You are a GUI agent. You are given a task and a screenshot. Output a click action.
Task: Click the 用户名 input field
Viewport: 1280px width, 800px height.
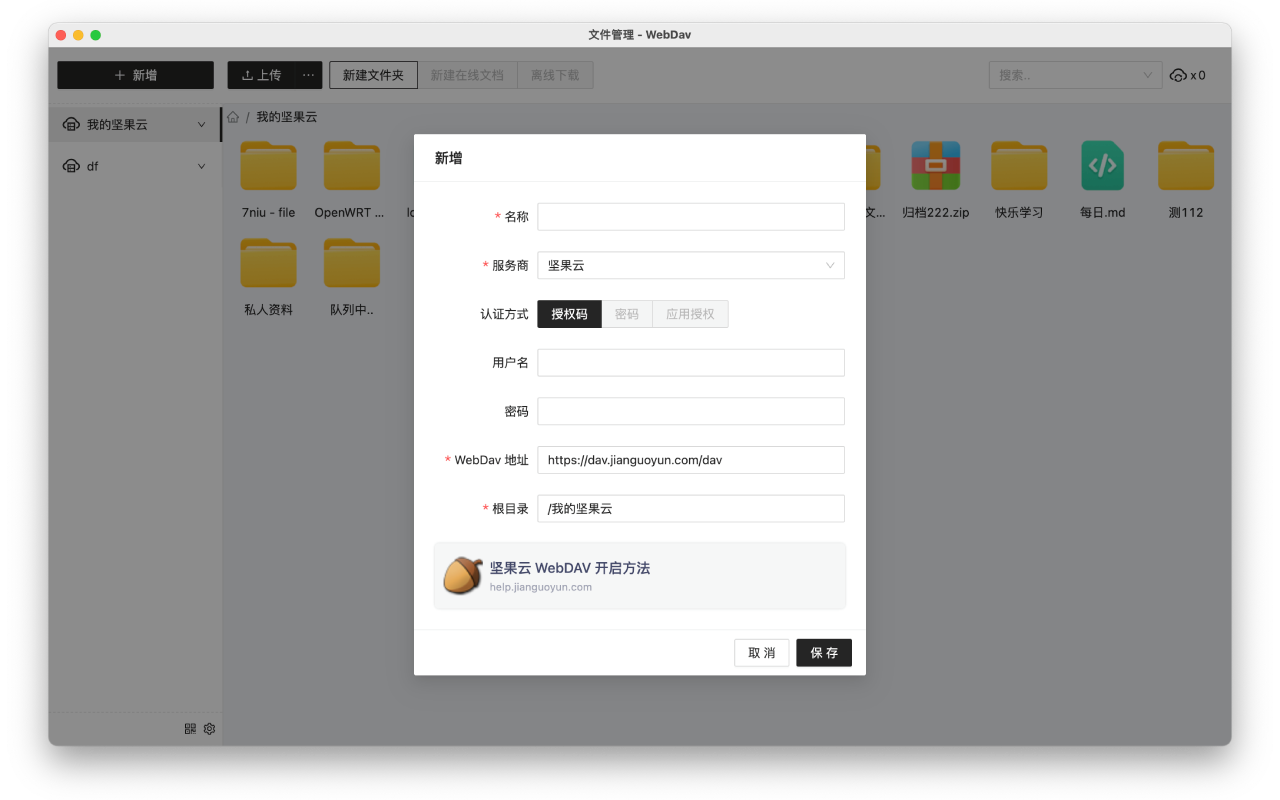tap(691, 362)
